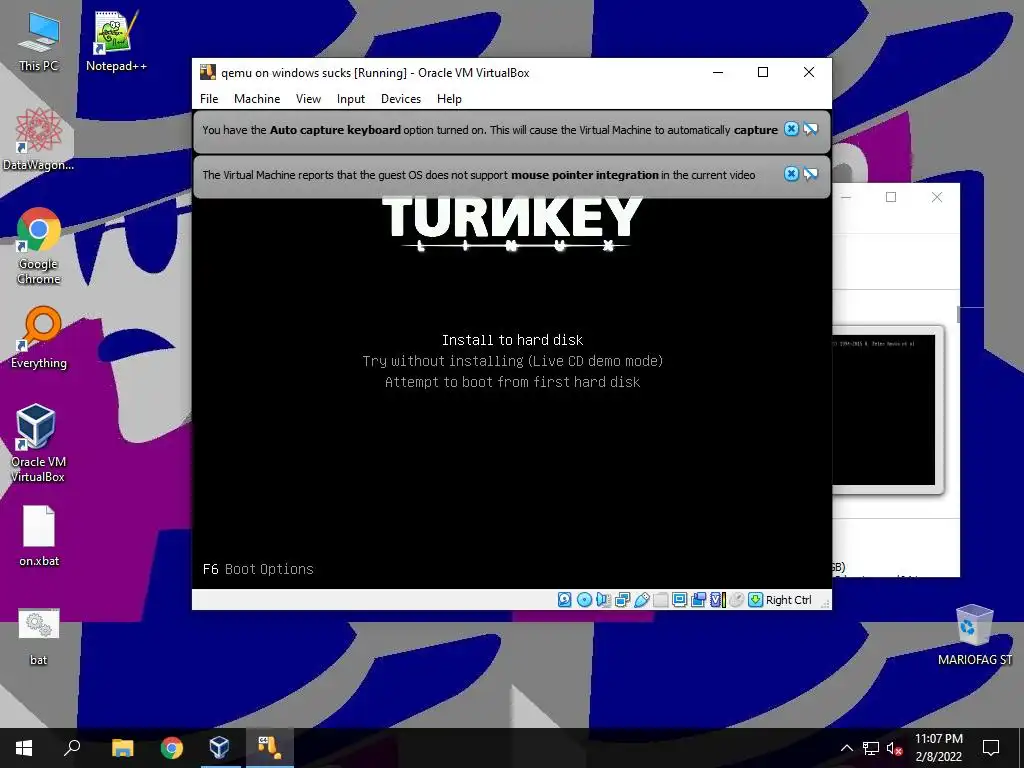Switch to running VM taskbar button
1024x768 pixels.
tap(269, 748)
